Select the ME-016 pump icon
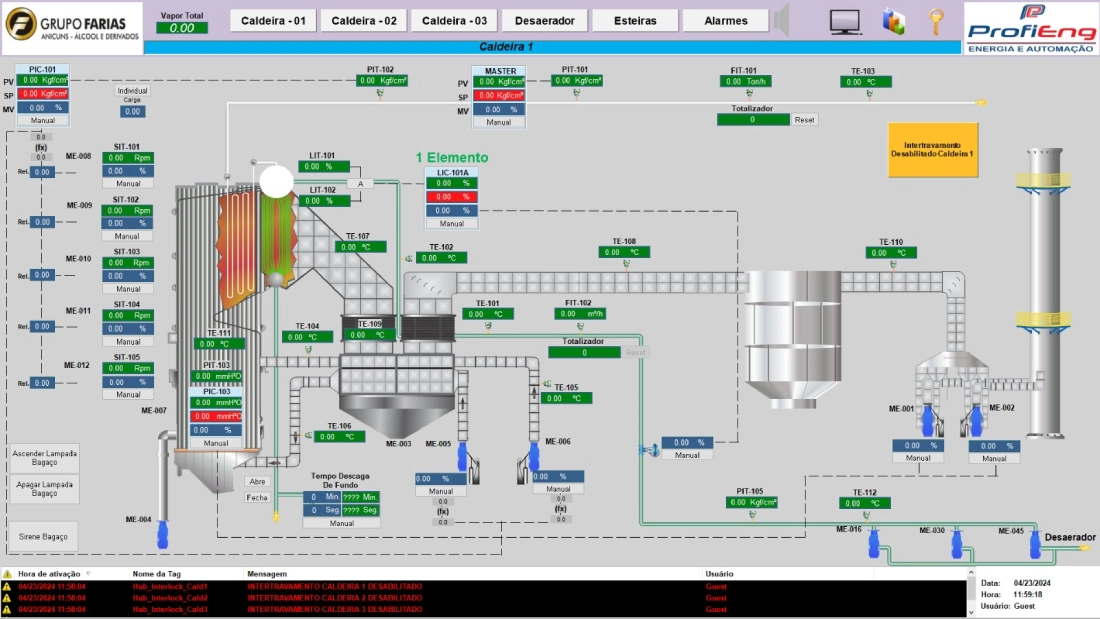Screen dimensions: 1100x619 (874, 543)
